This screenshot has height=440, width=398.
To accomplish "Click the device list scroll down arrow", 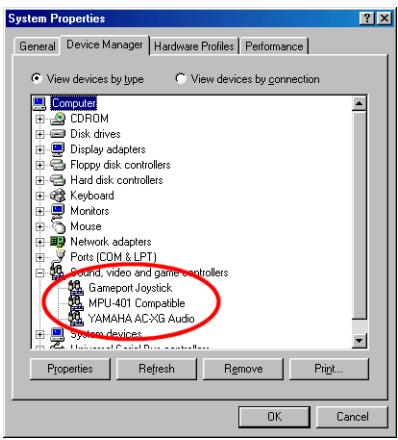I will [x=359, y=340].
